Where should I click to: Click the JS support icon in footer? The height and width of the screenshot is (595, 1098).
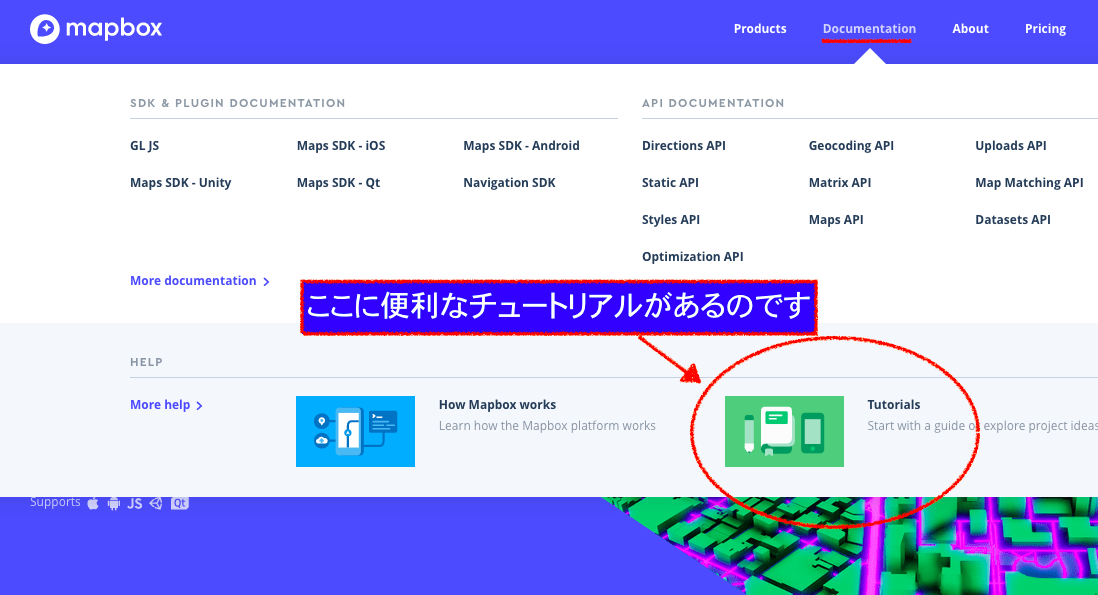click(135, 503)
